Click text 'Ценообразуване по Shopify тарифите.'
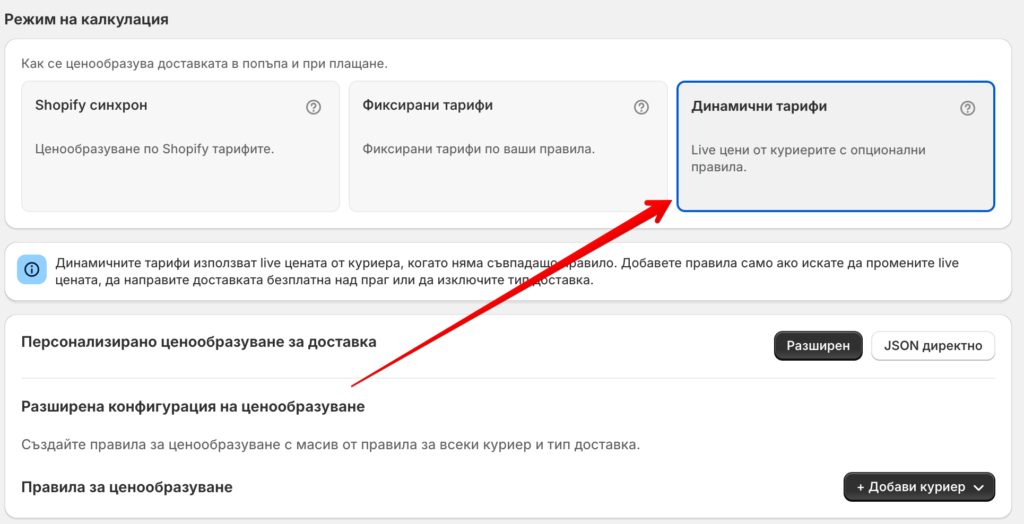The image size is (1024, 524). click(x=154, y=149)
